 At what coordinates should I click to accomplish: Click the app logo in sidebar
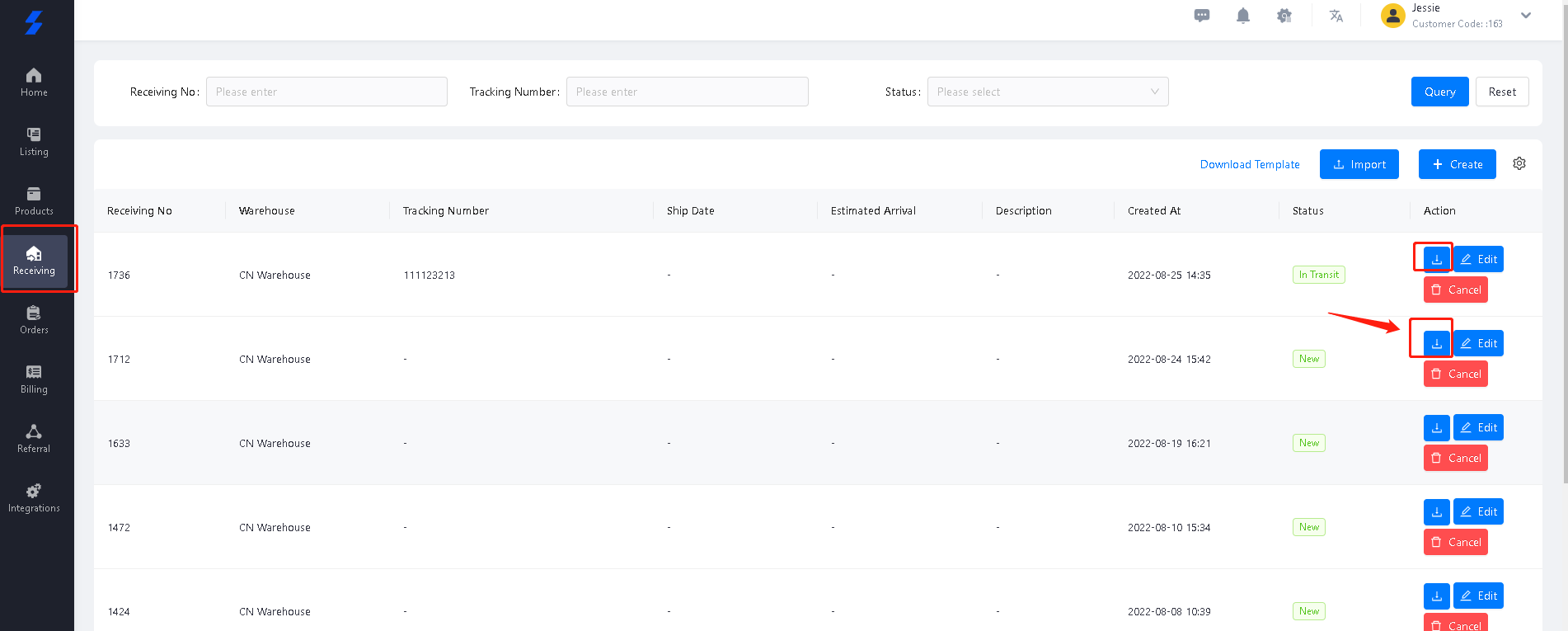[34, 23]
